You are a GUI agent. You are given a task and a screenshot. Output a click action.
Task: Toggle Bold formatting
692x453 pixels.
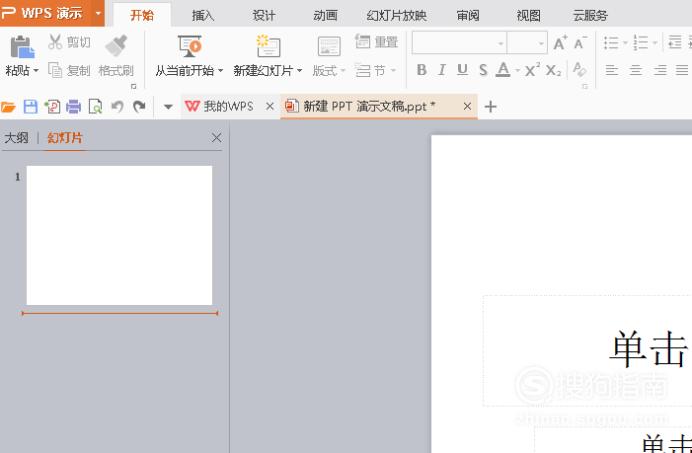click(x=421, y=70)
